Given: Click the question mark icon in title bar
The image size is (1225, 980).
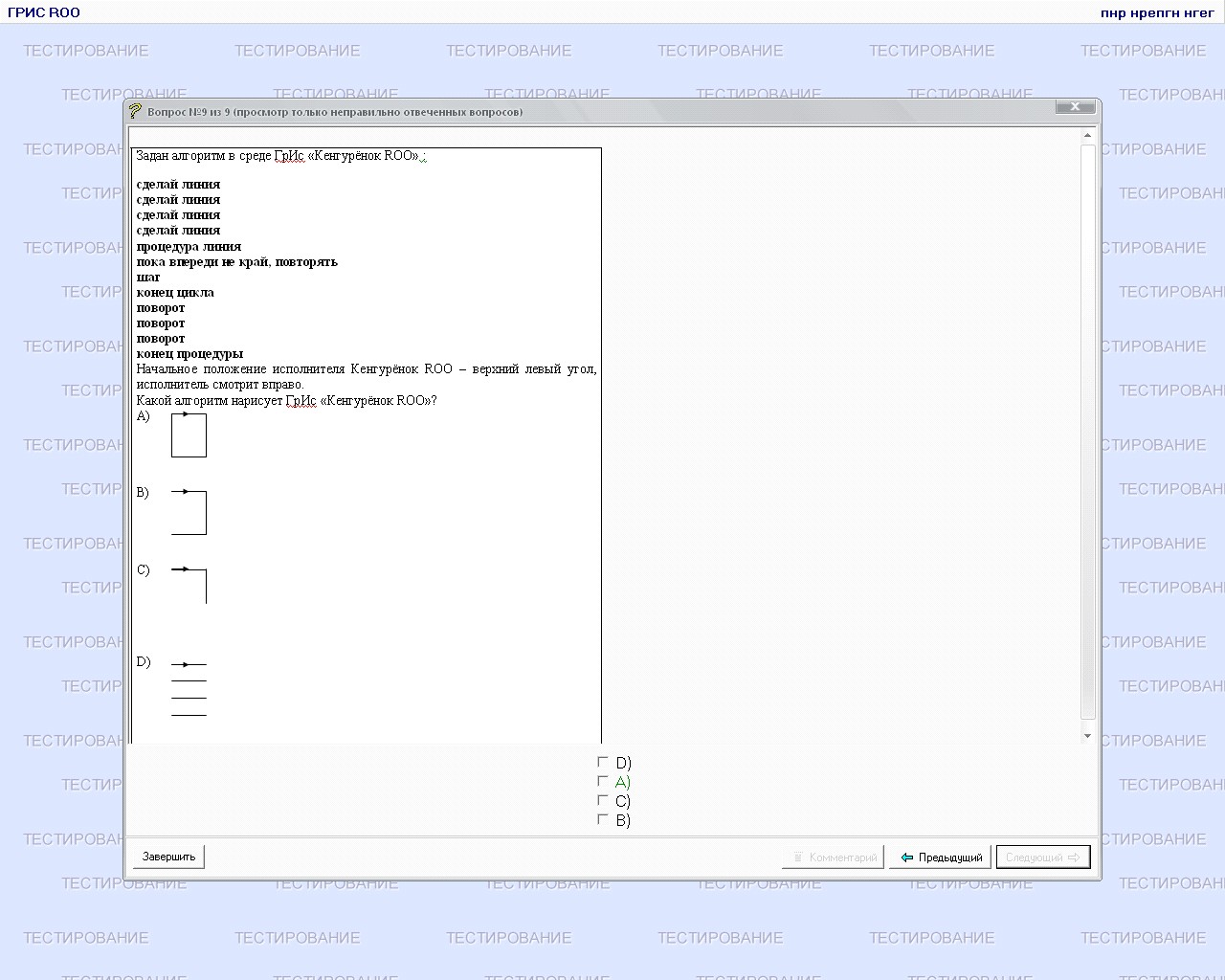Looking at the screenshot, I should pyautogui.click(x=135, y=112).
